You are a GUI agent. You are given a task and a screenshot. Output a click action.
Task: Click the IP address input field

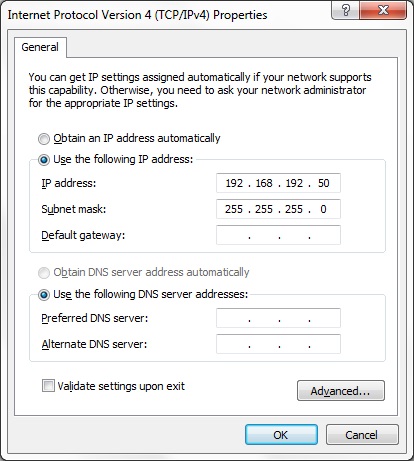tap(278, 183)
